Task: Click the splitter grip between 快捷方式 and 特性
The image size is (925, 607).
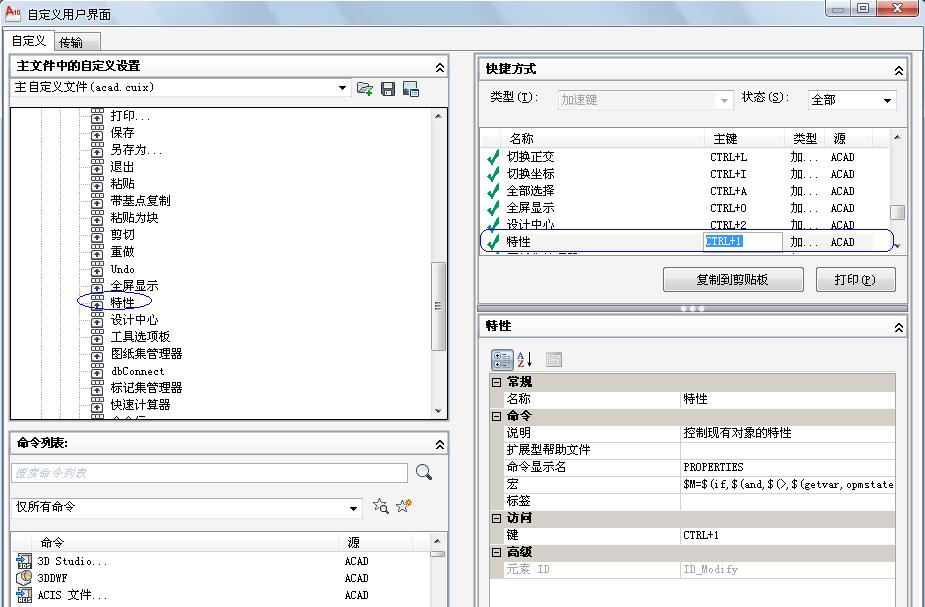Action: 692,309
